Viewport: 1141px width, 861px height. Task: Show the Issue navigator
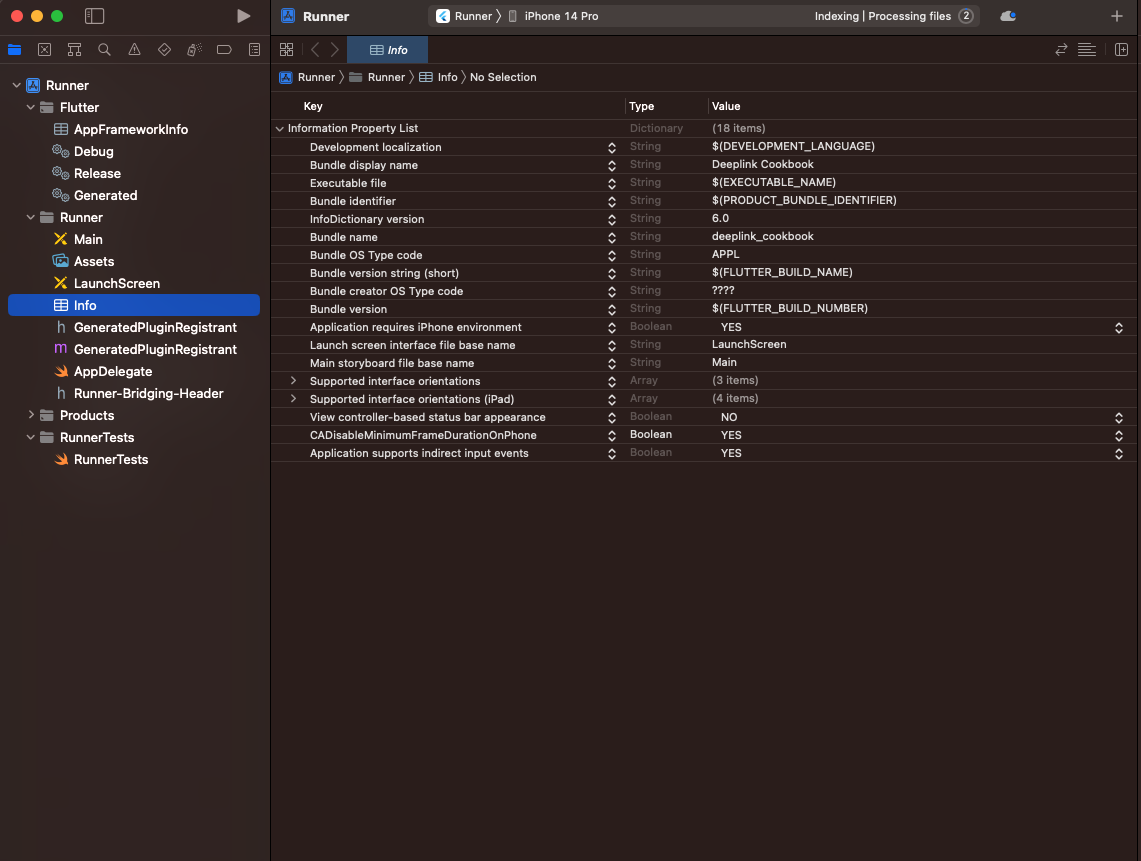(134, 49)
